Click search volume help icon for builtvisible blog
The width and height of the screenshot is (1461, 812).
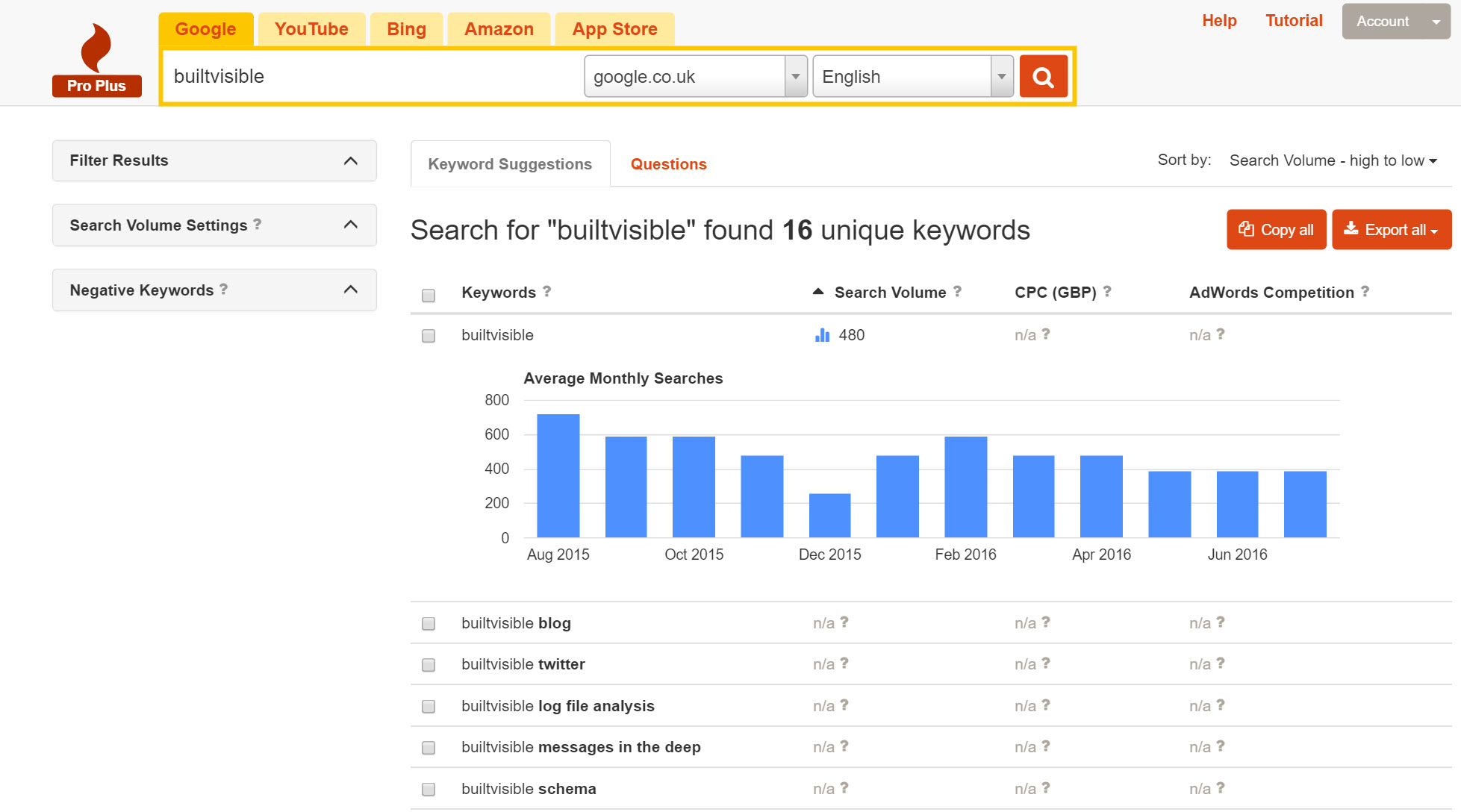[x=844, y=622]
